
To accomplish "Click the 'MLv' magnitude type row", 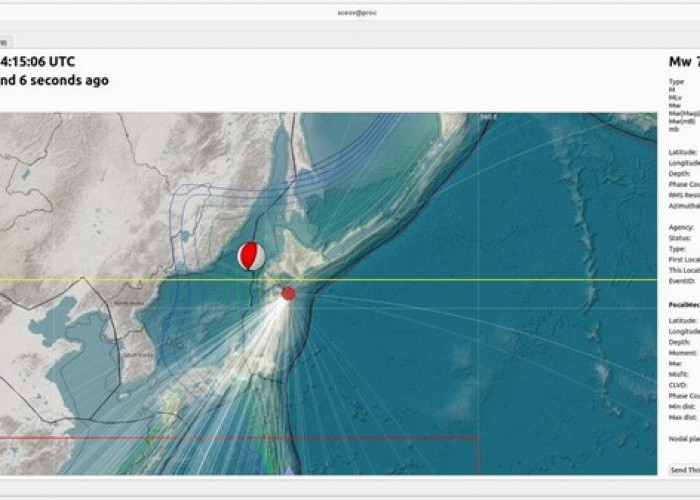I will click(675, 97).
